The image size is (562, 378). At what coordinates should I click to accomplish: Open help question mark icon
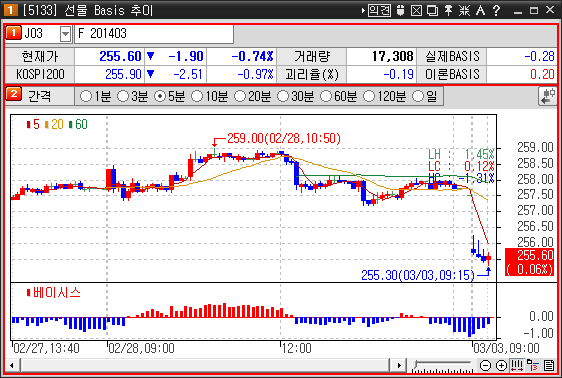coord(496,10)
